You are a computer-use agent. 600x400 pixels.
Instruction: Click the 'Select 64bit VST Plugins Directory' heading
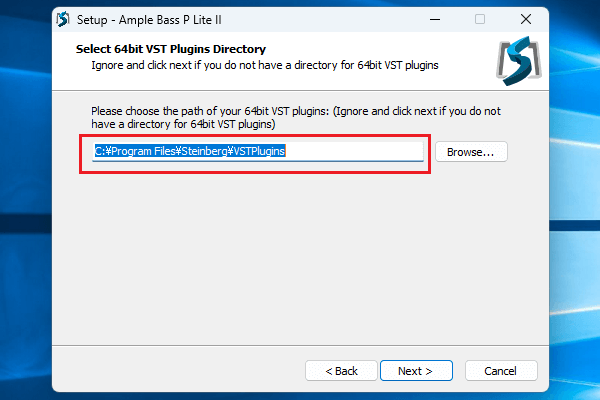pos(171,48)
